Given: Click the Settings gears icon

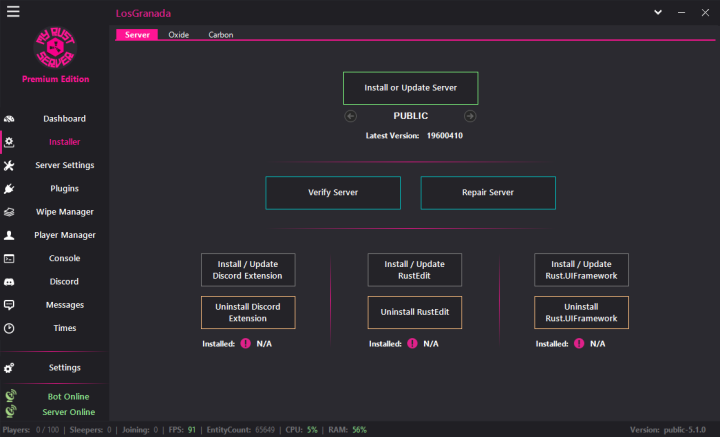Looking at the screenshot, I should click(9, 368).
